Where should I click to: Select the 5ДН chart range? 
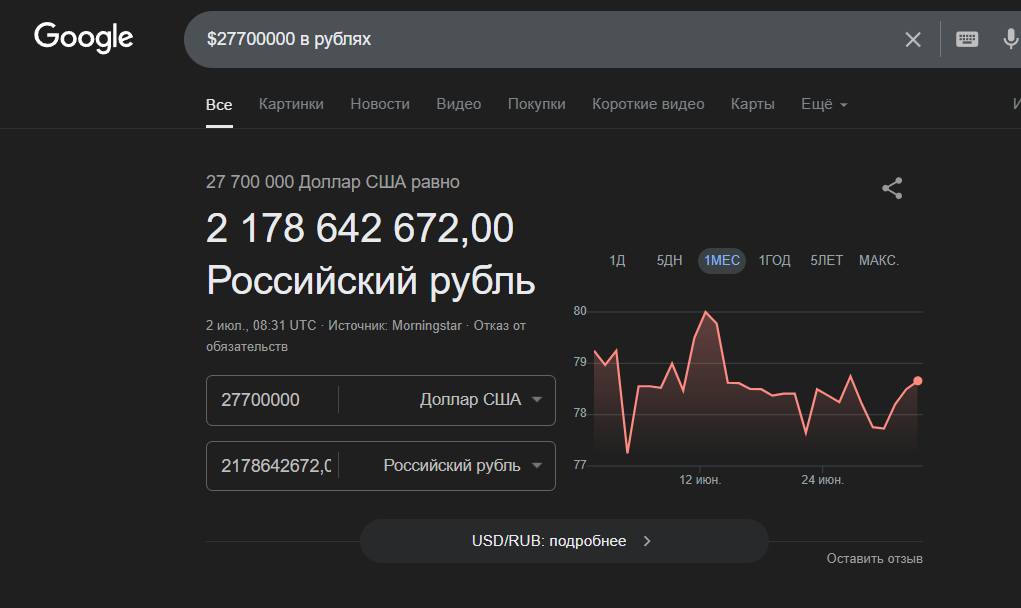point(669,261)
